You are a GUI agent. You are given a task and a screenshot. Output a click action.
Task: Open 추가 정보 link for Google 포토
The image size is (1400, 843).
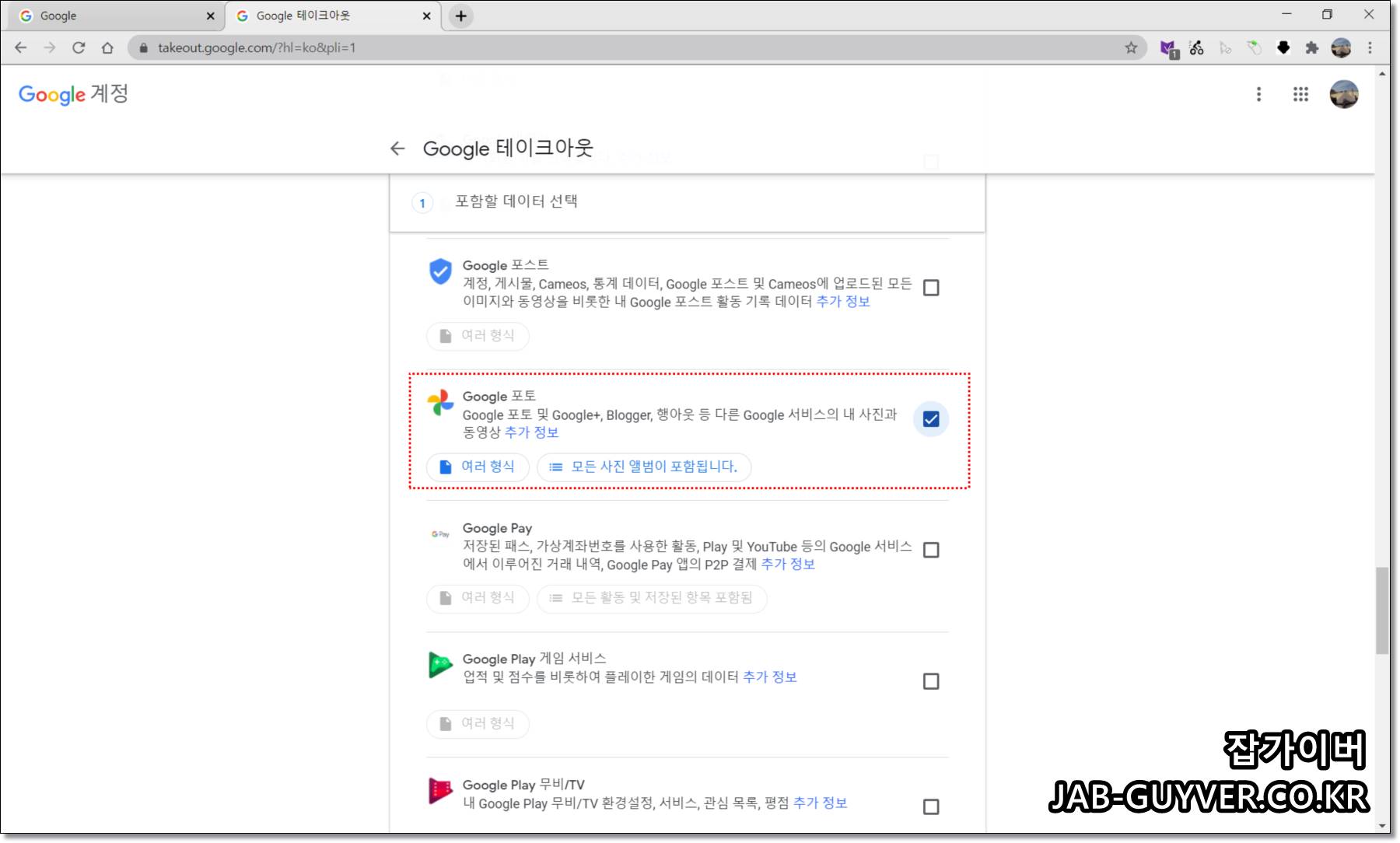(x=532, y=432)
